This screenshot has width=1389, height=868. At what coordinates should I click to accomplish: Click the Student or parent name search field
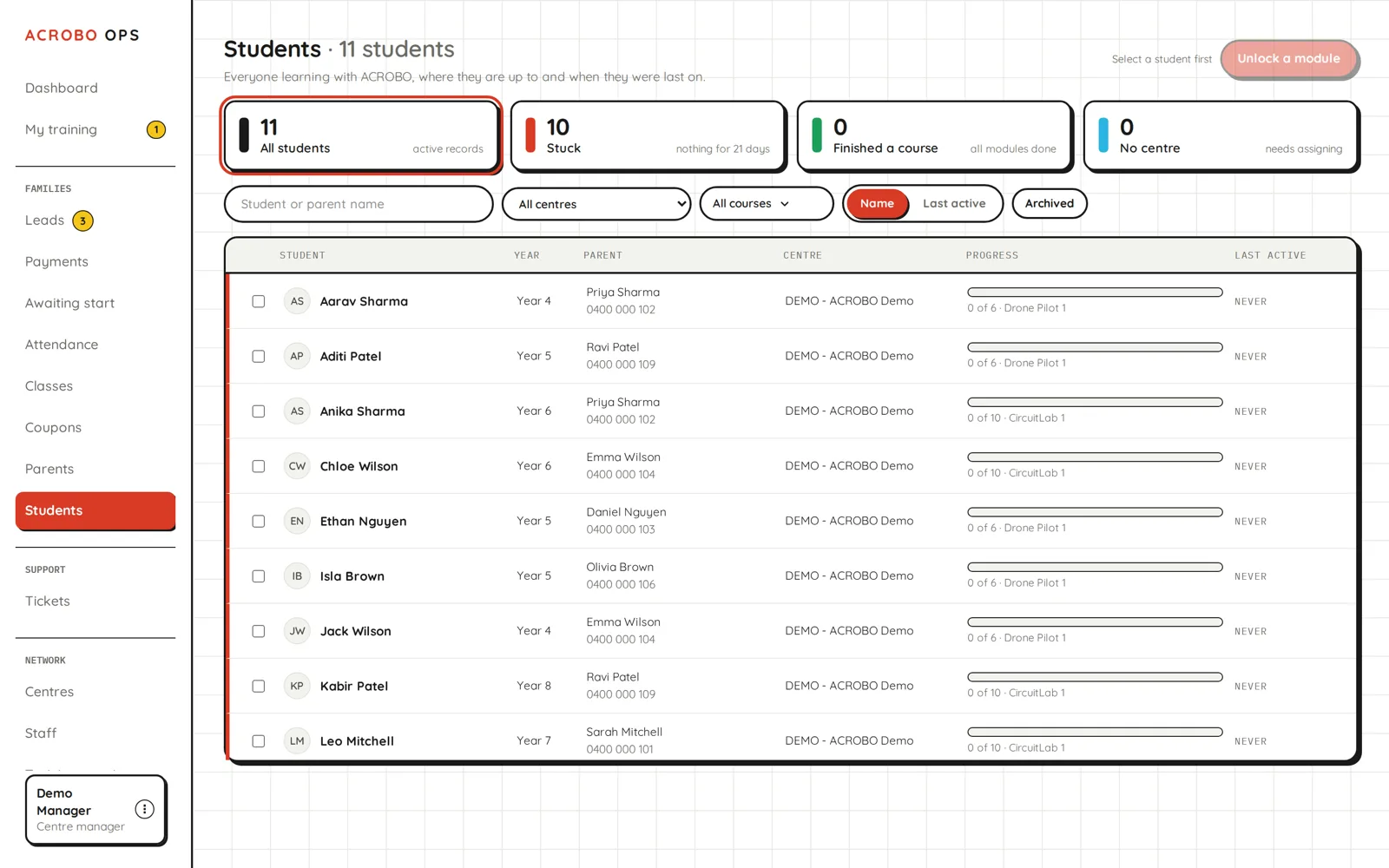tap(359, 204)
